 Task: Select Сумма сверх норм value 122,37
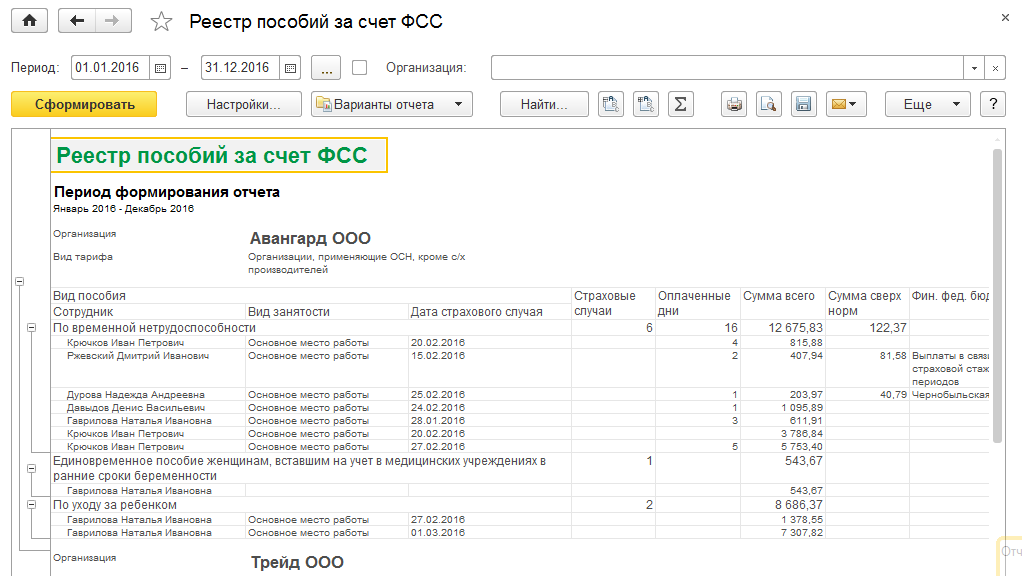pos(868,328)
